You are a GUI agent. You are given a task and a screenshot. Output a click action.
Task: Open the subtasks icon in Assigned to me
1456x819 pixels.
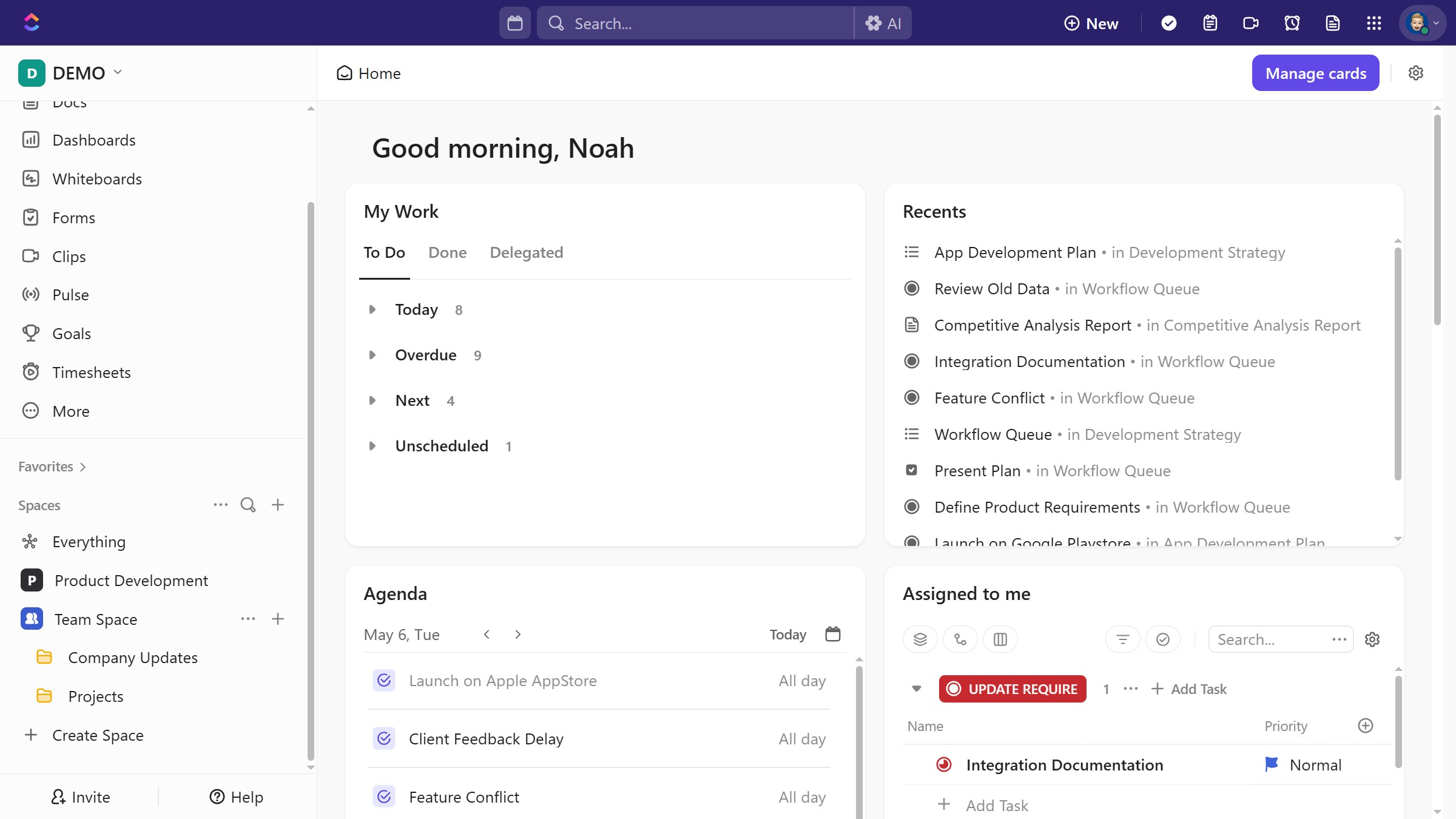pyautogui.click(x=960, y=639)
